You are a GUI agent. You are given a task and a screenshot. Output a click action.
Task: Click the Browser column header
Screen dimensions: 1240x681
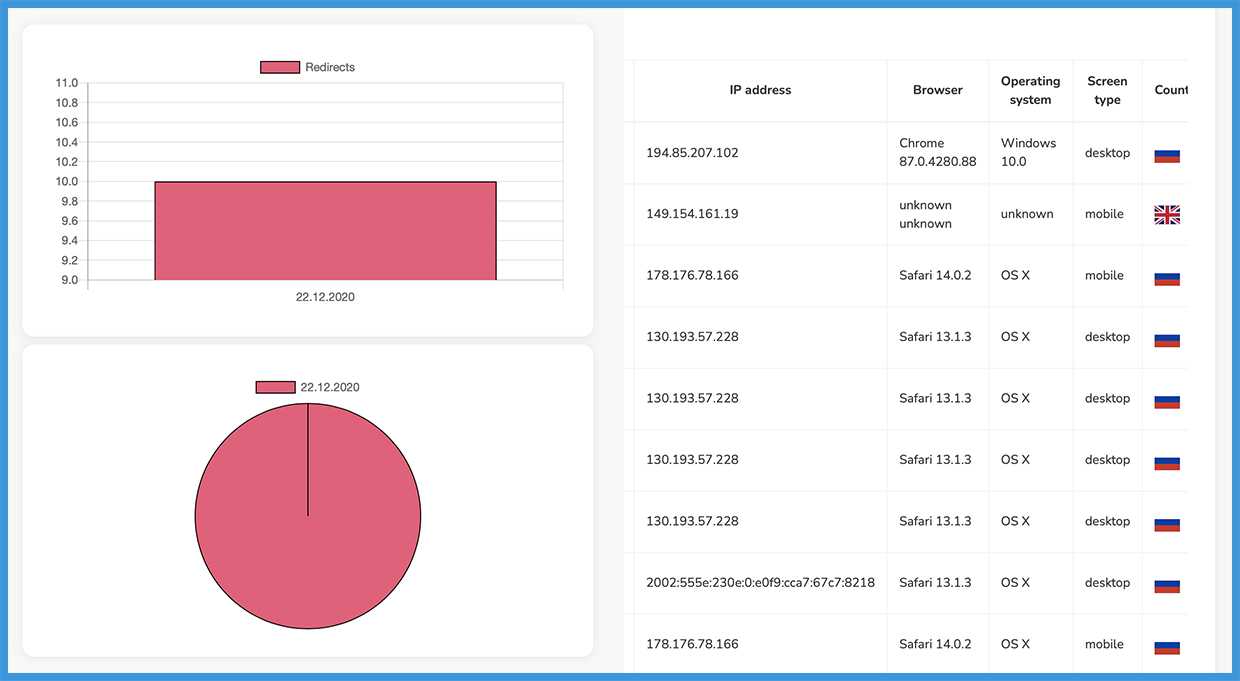tap(937, 90)
